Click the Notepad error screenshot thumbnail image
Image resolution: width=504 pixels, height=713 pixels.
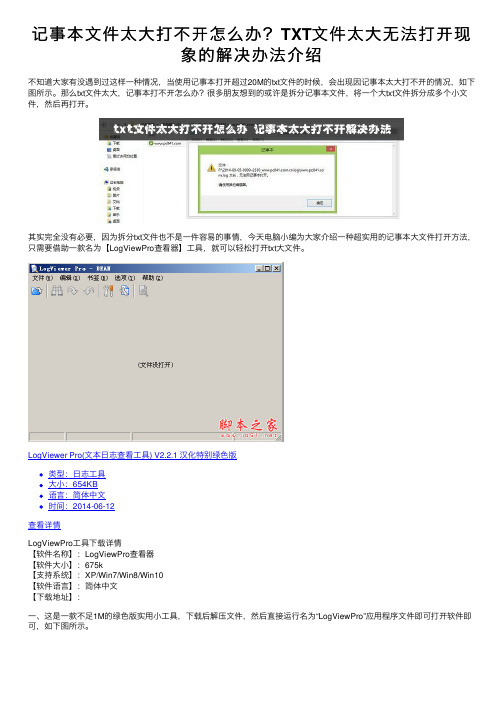252,171
